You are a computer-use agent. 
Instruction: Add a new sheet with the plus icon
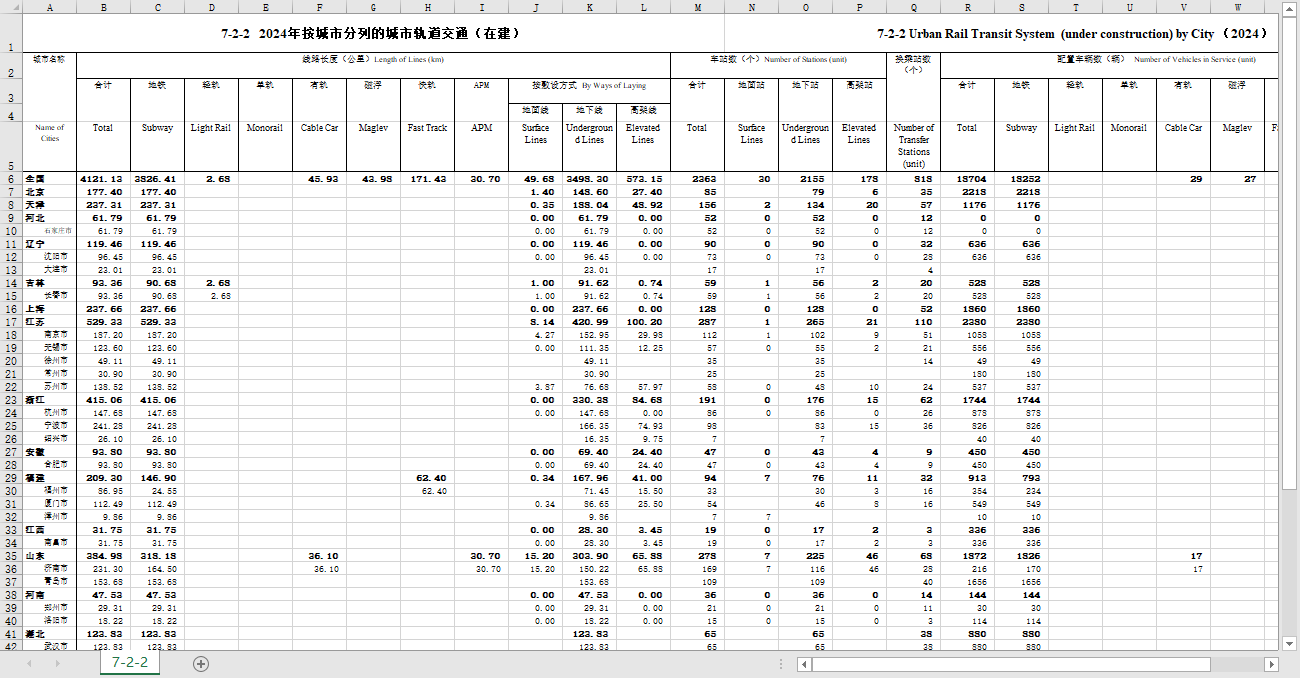click(x=201, y=664)
